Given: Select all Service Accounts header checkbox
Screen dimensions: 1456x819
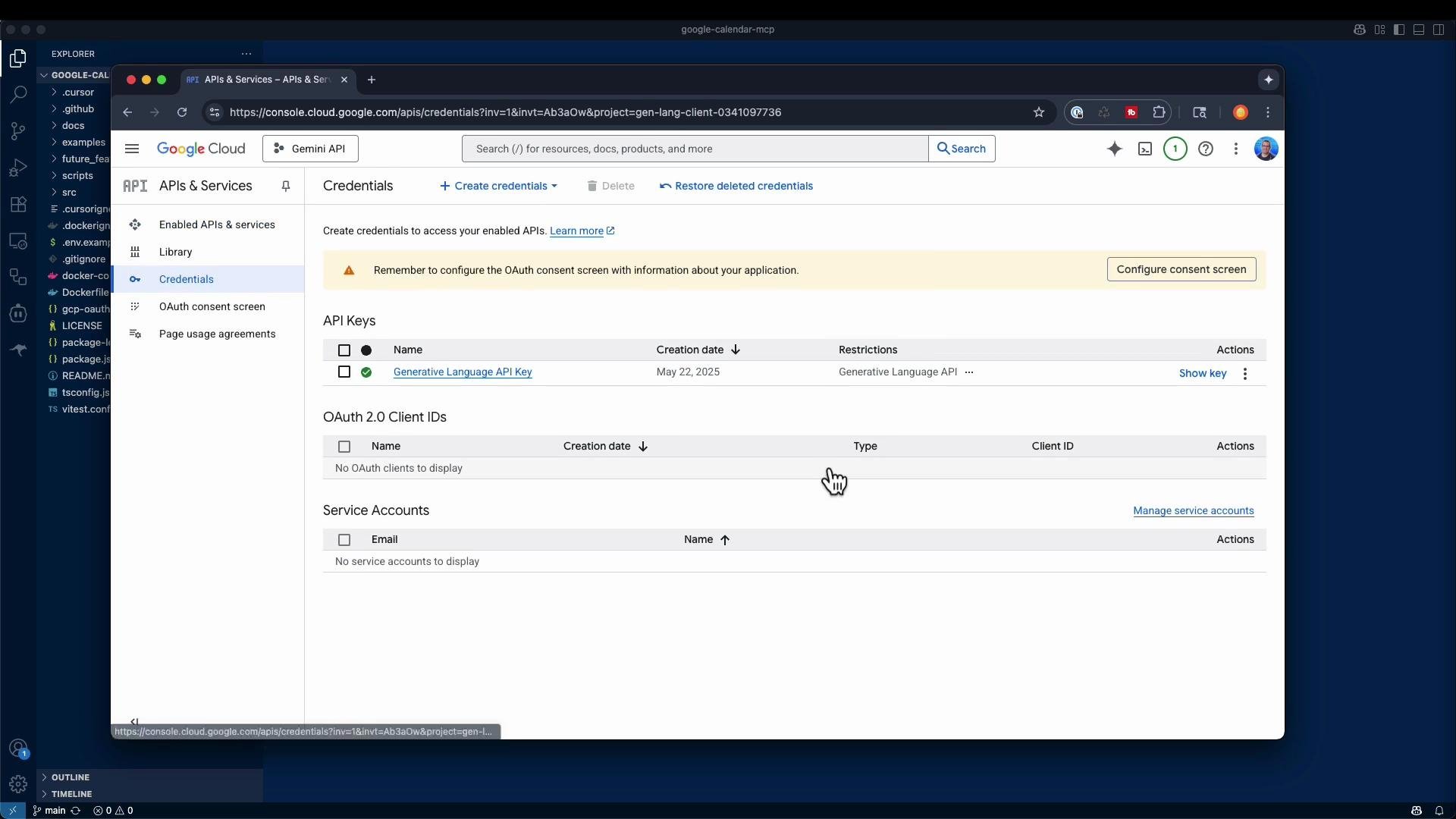Looking at the screenshot, I should click(x=344, y=540).
